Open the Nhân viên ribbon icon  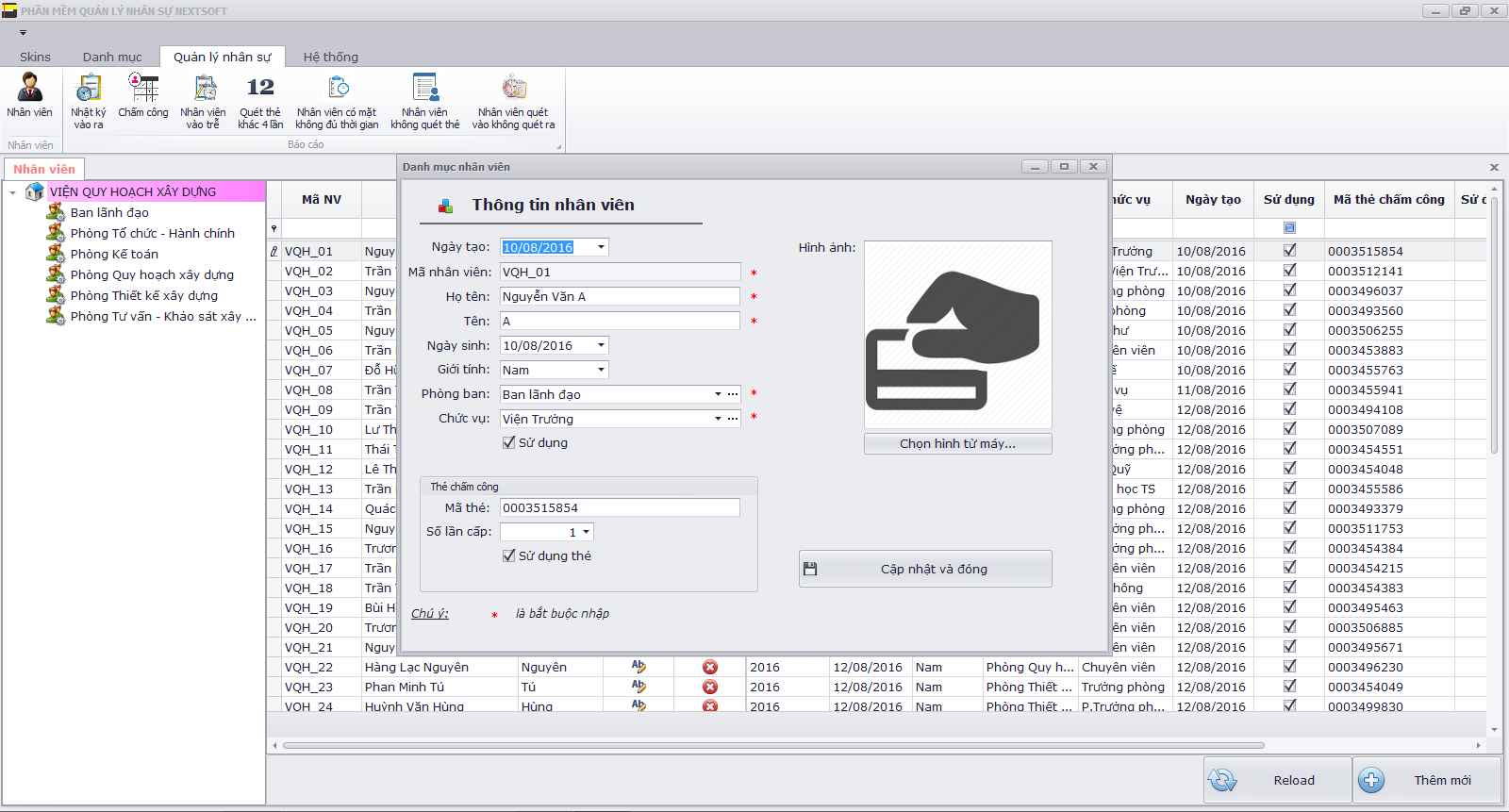30,95
